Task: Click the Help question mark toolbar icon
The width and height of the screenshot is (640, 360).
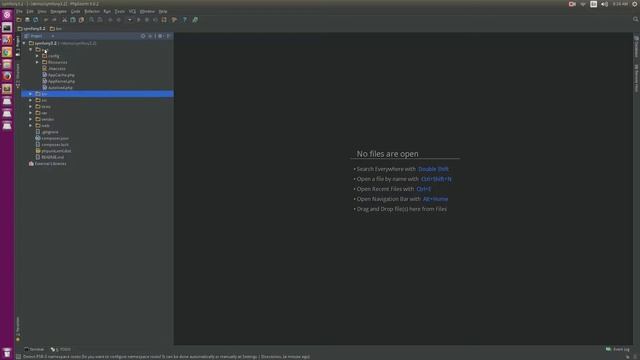Action: (184, 20)
